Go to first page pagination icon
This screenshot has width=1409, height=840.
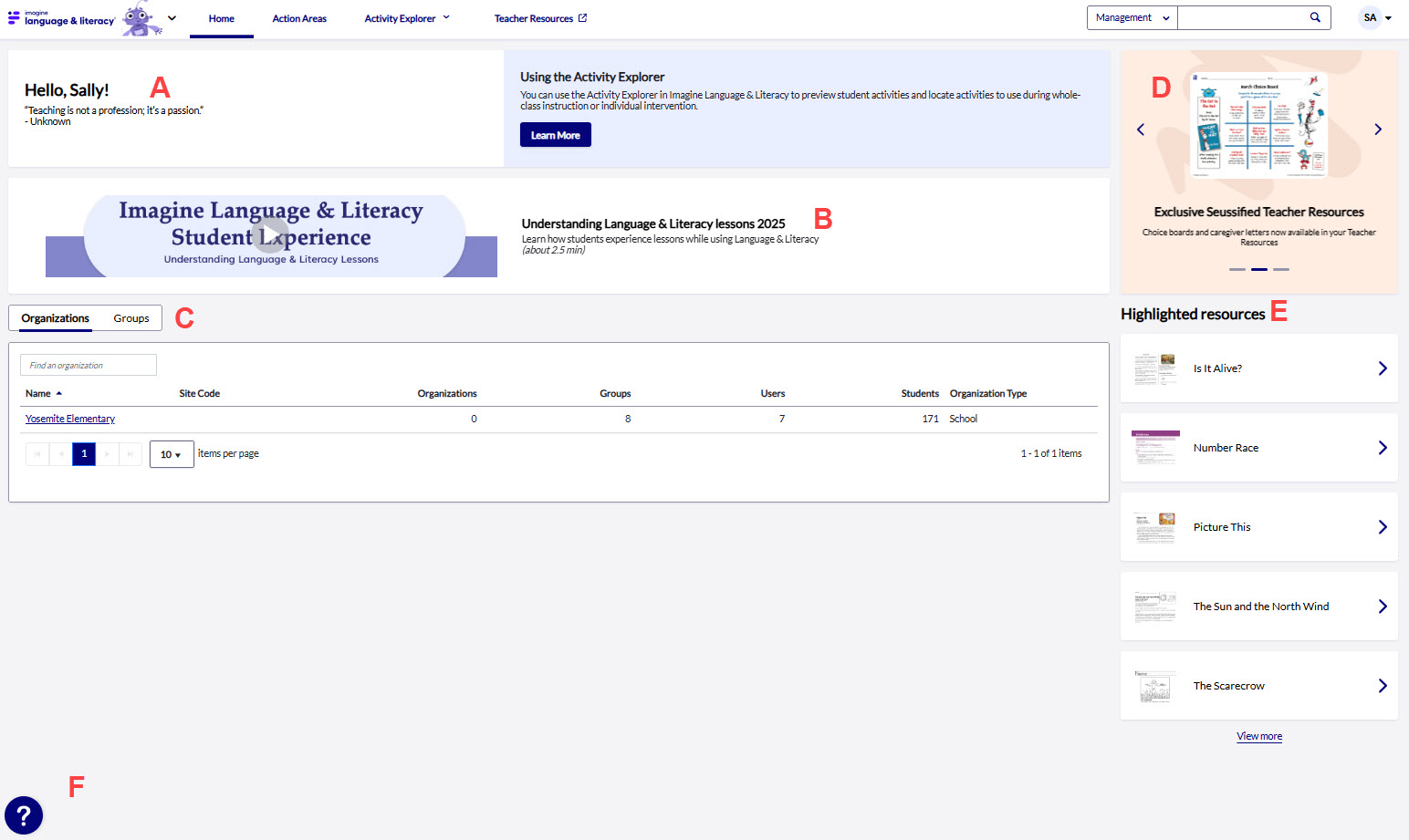[x=37, y=454]
